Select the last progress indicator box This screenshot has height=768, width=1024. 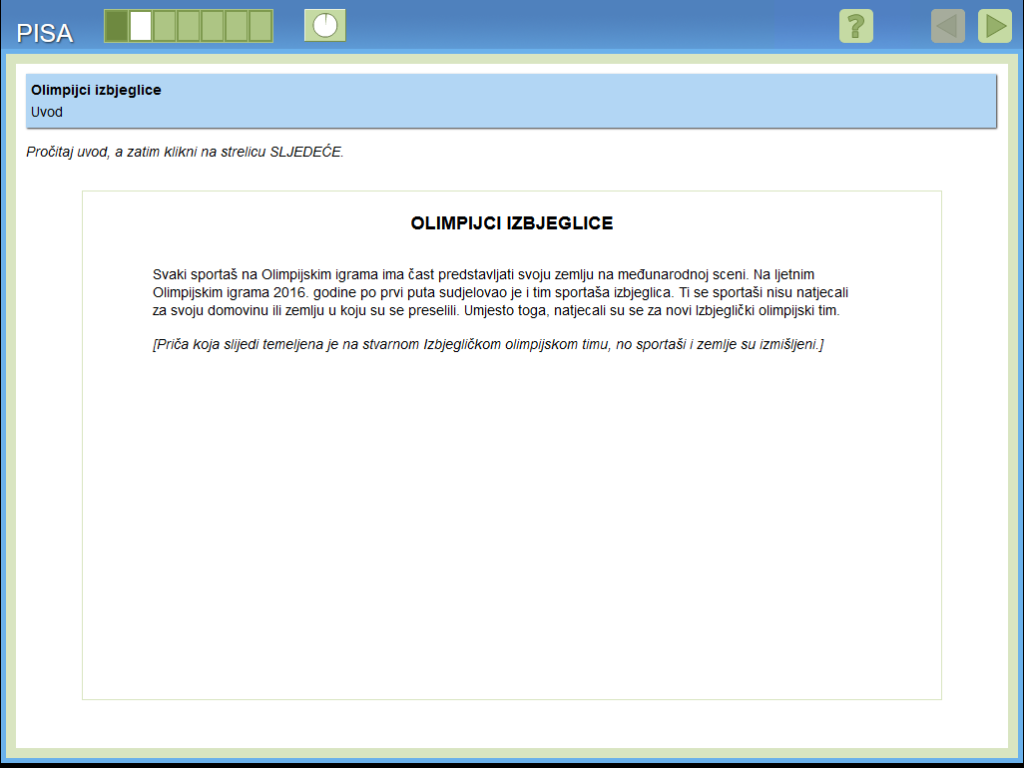pyautogui.click(x=261, y=26)
